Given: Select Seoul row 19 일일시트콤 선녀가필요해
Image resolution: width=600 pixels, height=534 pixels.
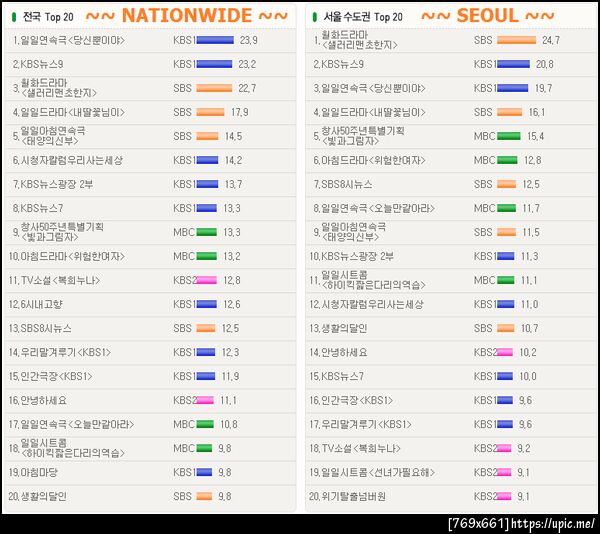Looking at the screenshot, I should click(x=451, y=472).
